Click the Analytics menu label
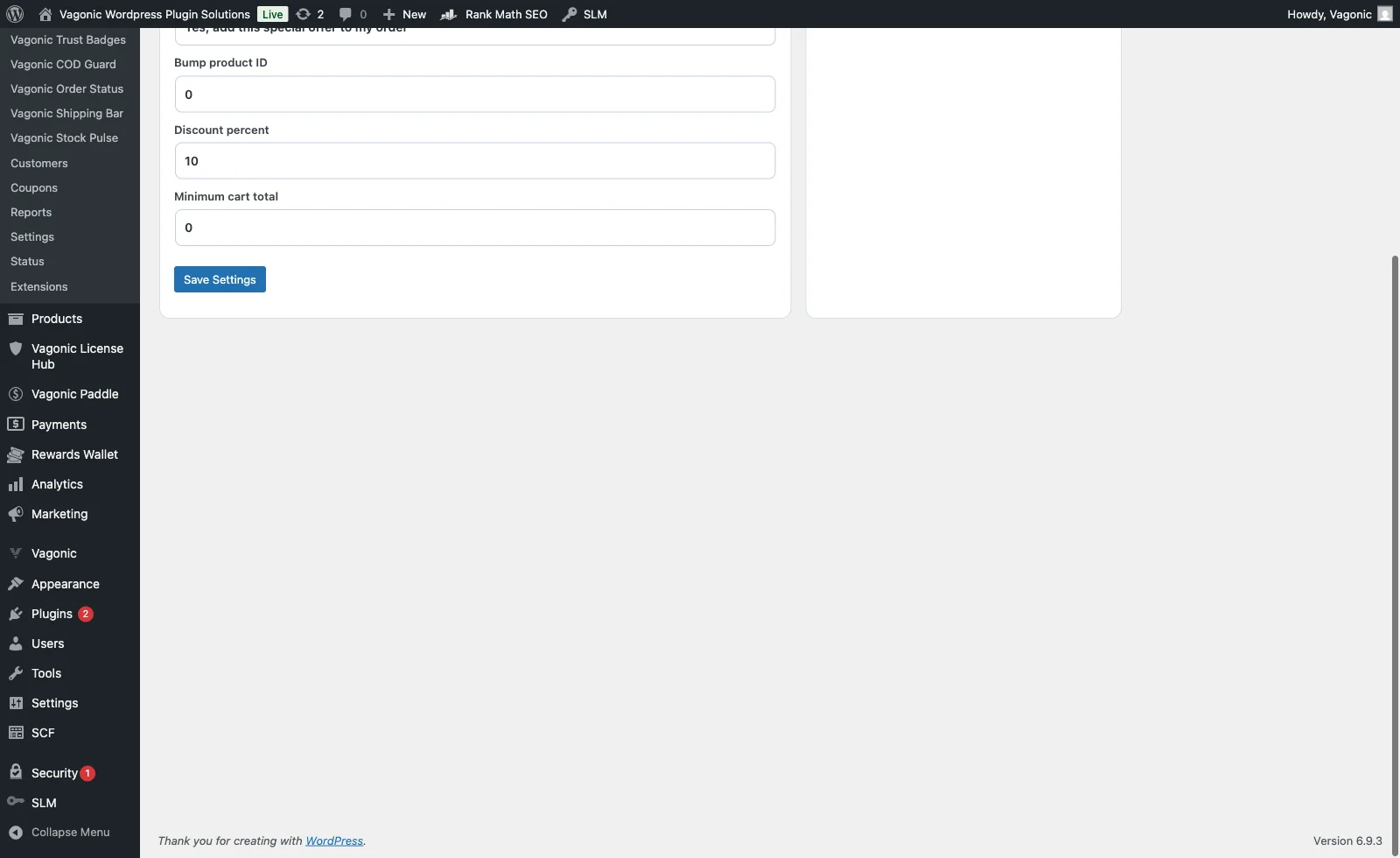This screenshot has height=858, width=1400. point(57,484)
